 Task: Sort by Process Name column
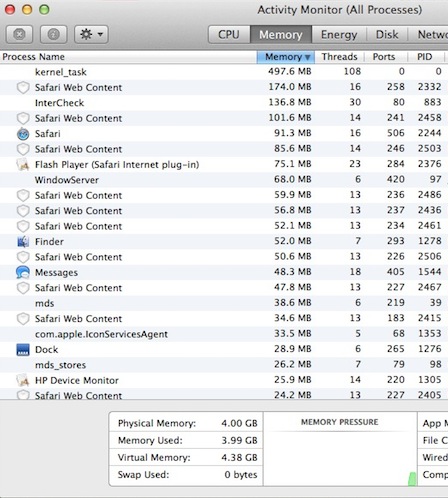click(128, 57)
